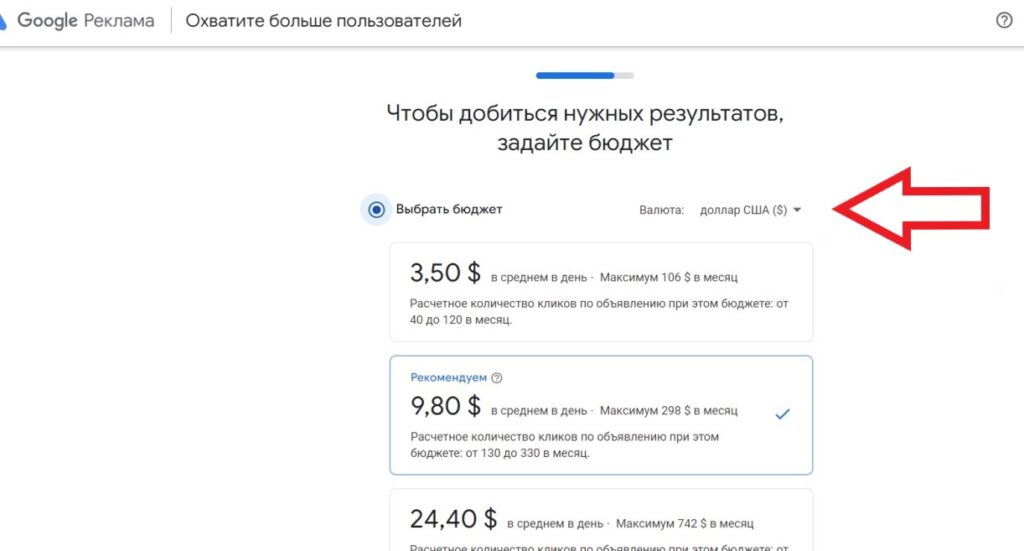Click the info icon next to Рекомендуем
Image resolution: width=1024 pixels, height=551 pixels.
tap(497, 378)
